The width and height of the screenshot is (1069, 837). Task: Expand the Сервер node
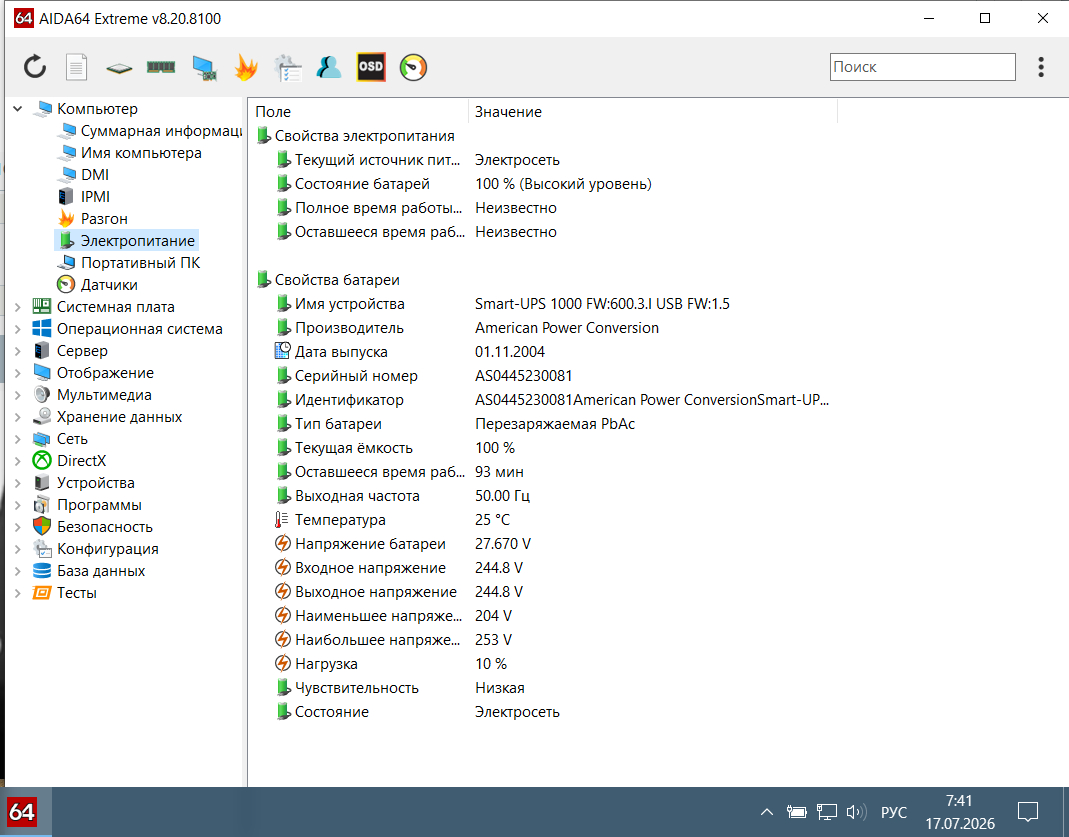click(x=18, y=350)
